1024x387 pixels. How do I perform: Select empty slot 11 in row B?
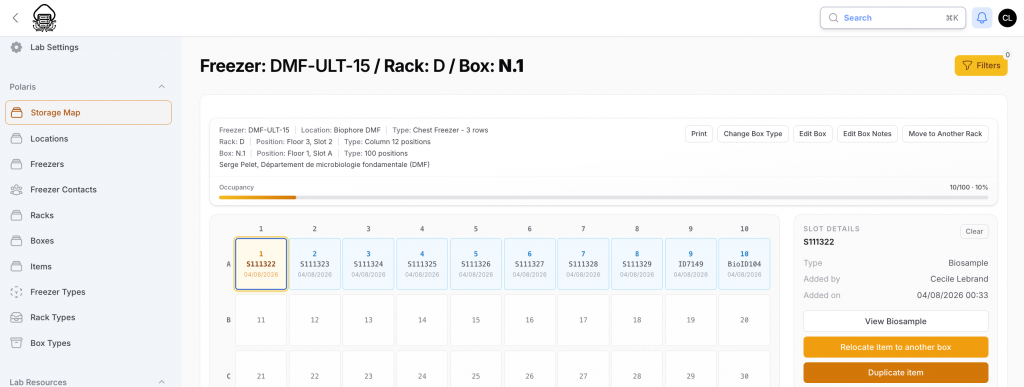coord(261,320)
